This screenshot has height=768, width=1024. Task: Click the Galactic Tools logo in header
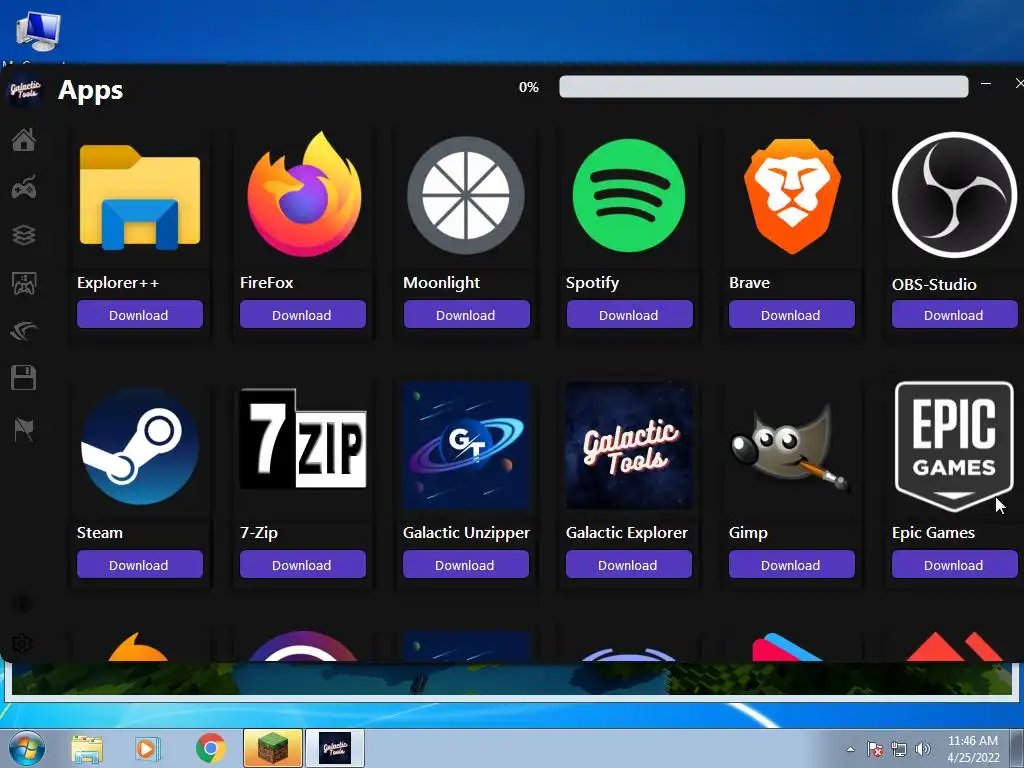pos(25,90)
